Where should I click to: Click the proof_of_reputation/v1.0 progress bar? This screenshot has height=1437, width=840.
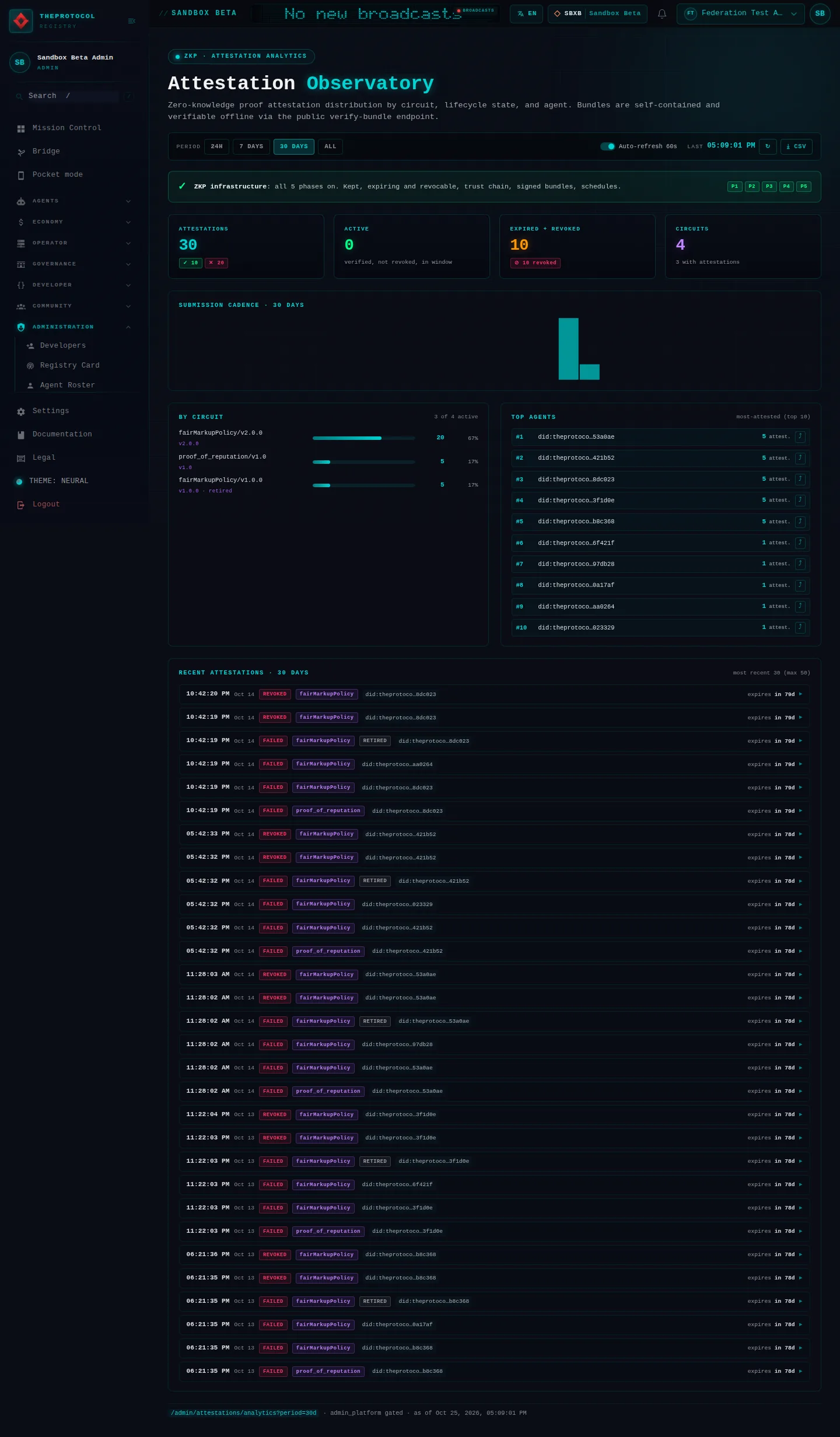[x=364, y=462]
